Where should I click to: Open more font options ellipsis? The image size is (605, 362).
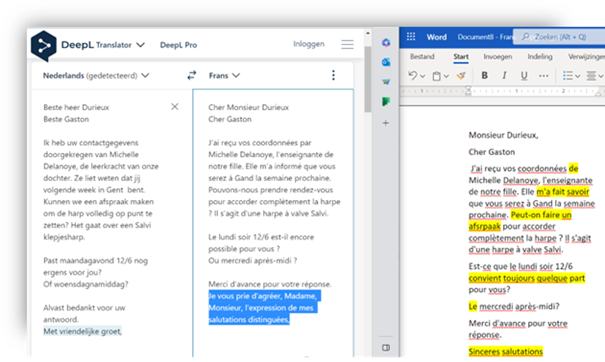coord(544,76)
